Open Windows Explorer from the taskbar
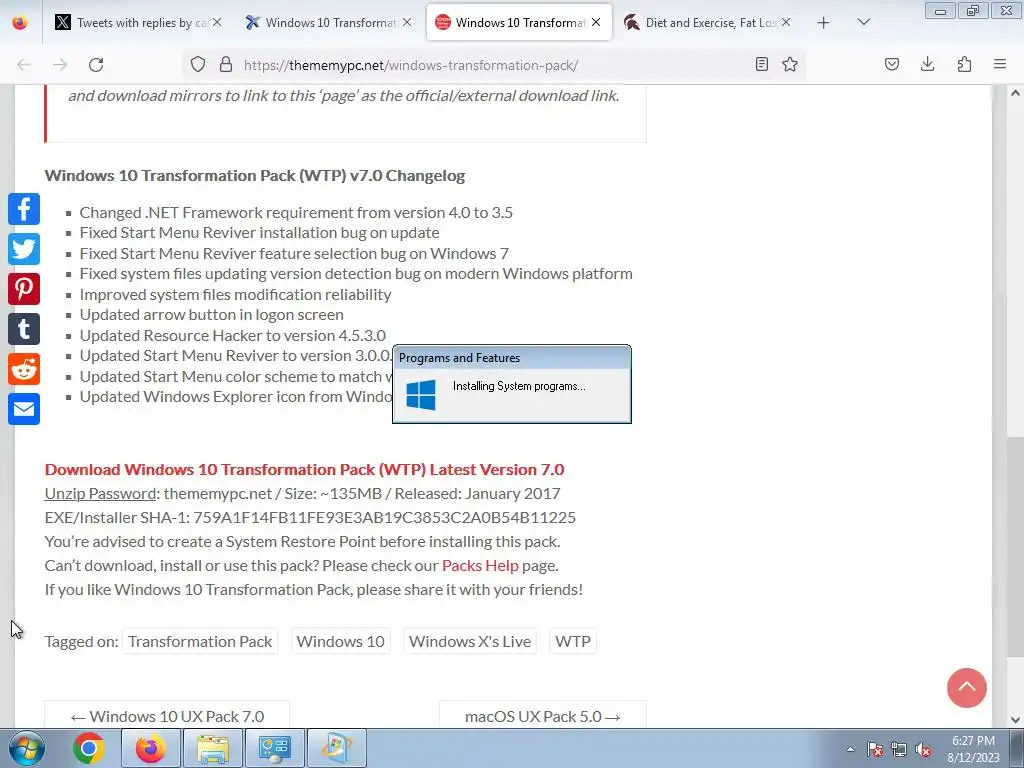 [x=213, y=748]
